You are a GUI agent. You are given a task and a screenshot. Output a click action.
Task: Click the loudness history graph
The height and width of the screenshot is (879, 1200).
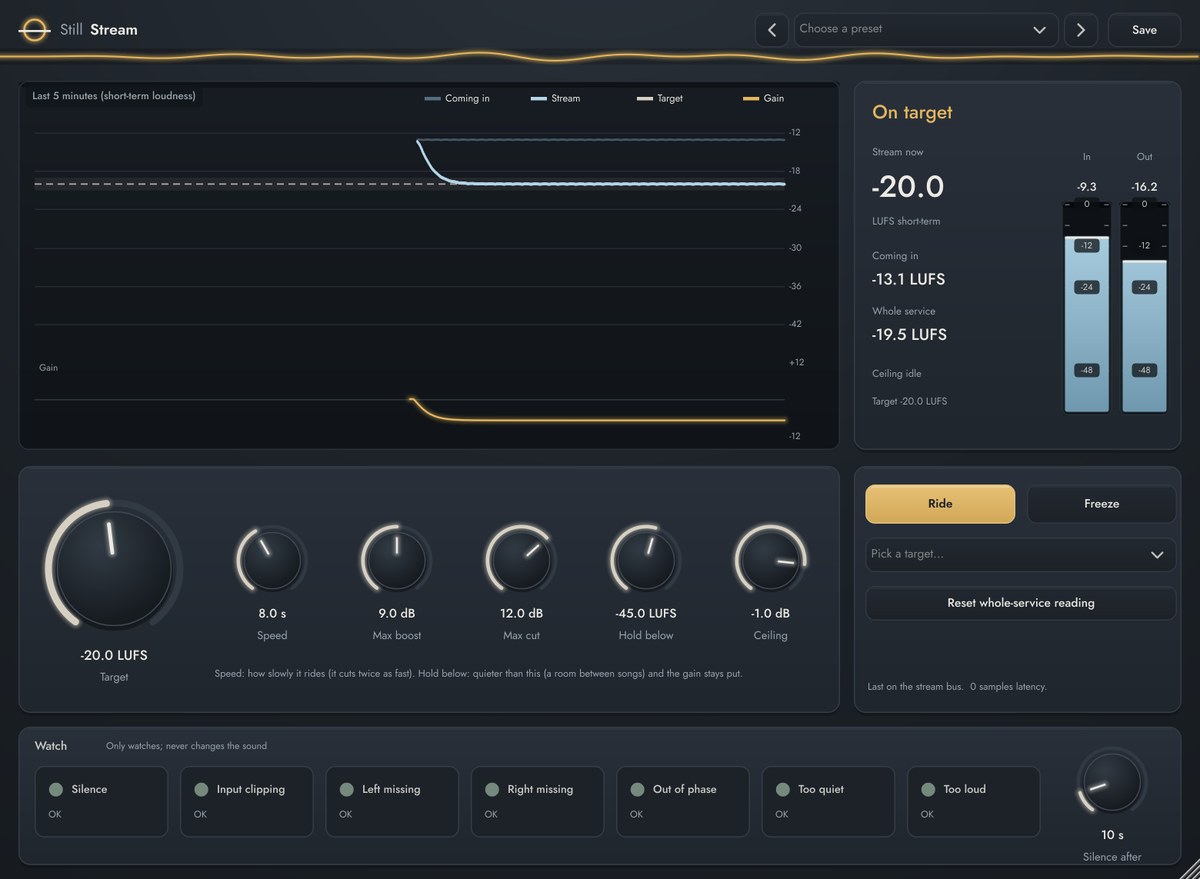click(x=428, y=265)
